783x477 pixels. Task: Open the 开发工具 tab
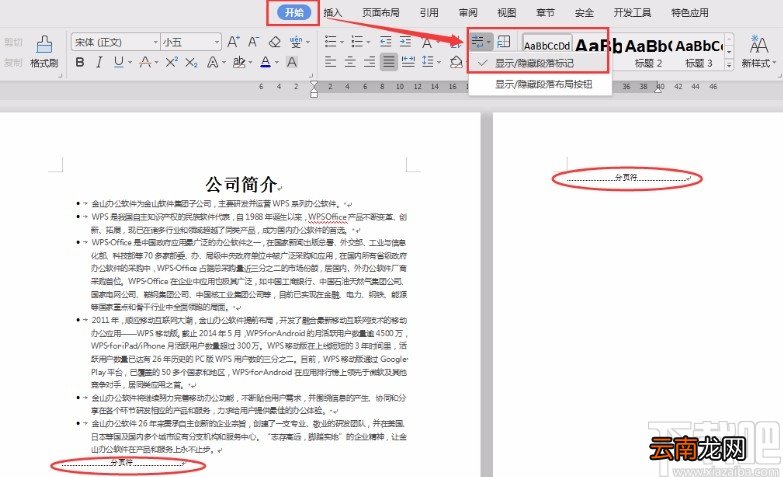[x=632, y=13]
